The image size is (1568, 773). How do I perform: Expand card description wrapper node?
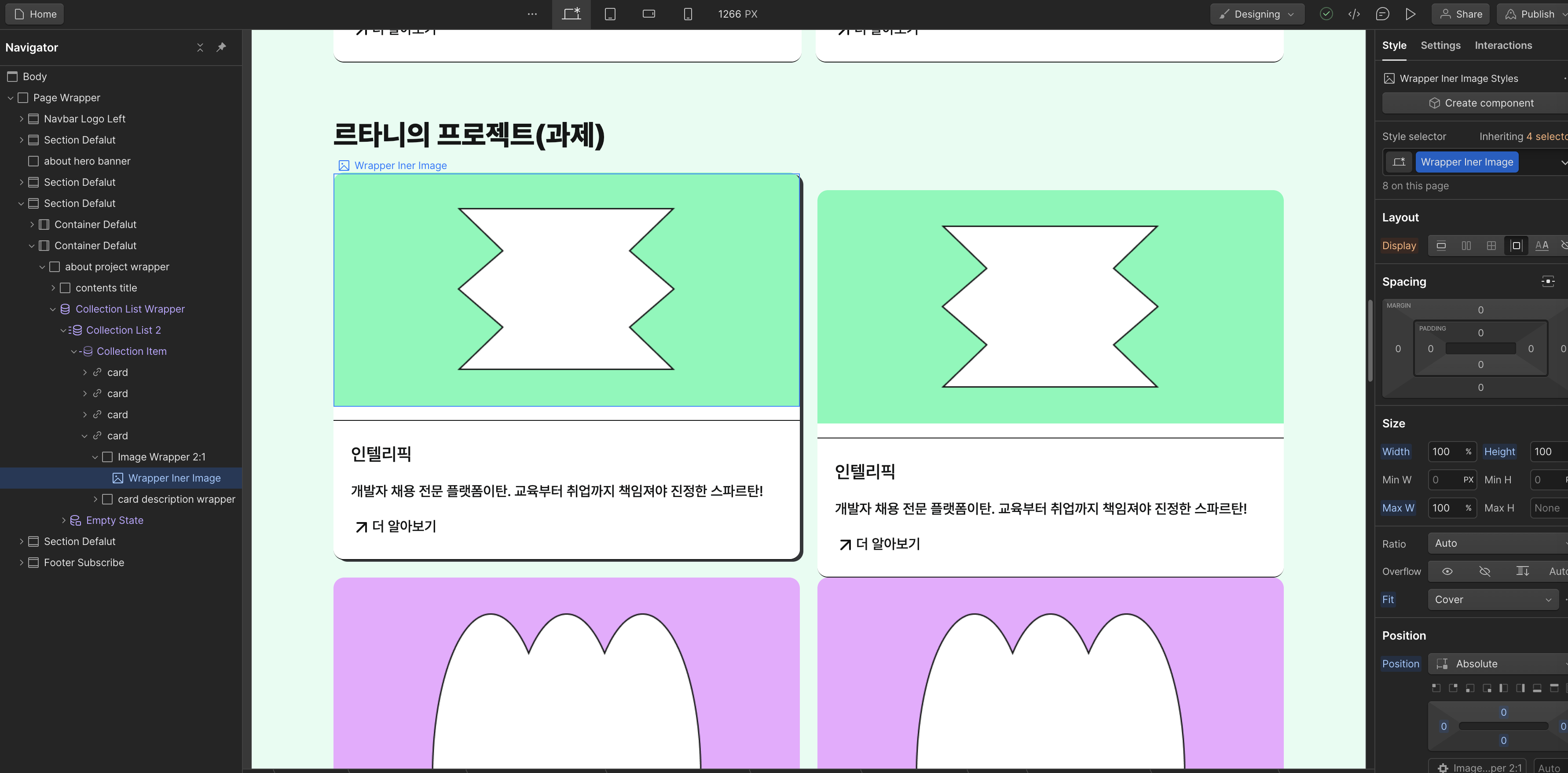95,500
